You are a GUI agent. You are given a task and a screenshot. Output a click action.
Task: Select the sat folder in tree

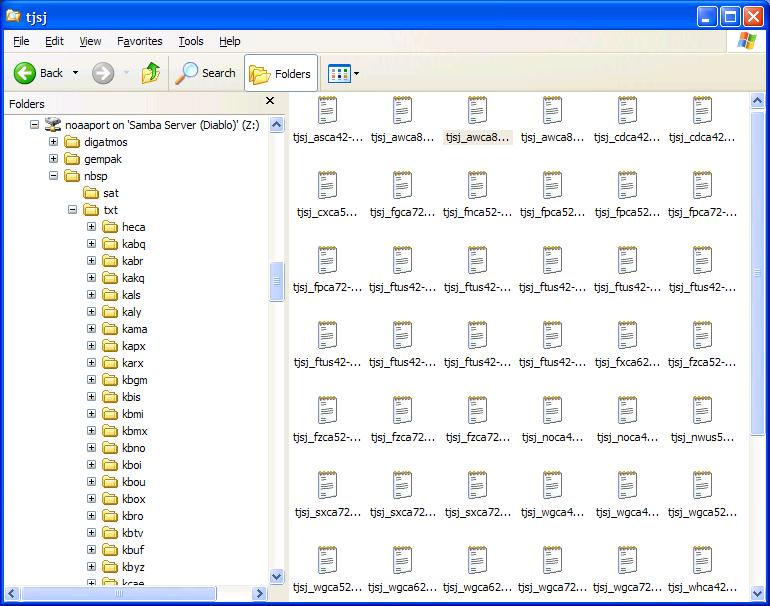click(x=101, y=193)
